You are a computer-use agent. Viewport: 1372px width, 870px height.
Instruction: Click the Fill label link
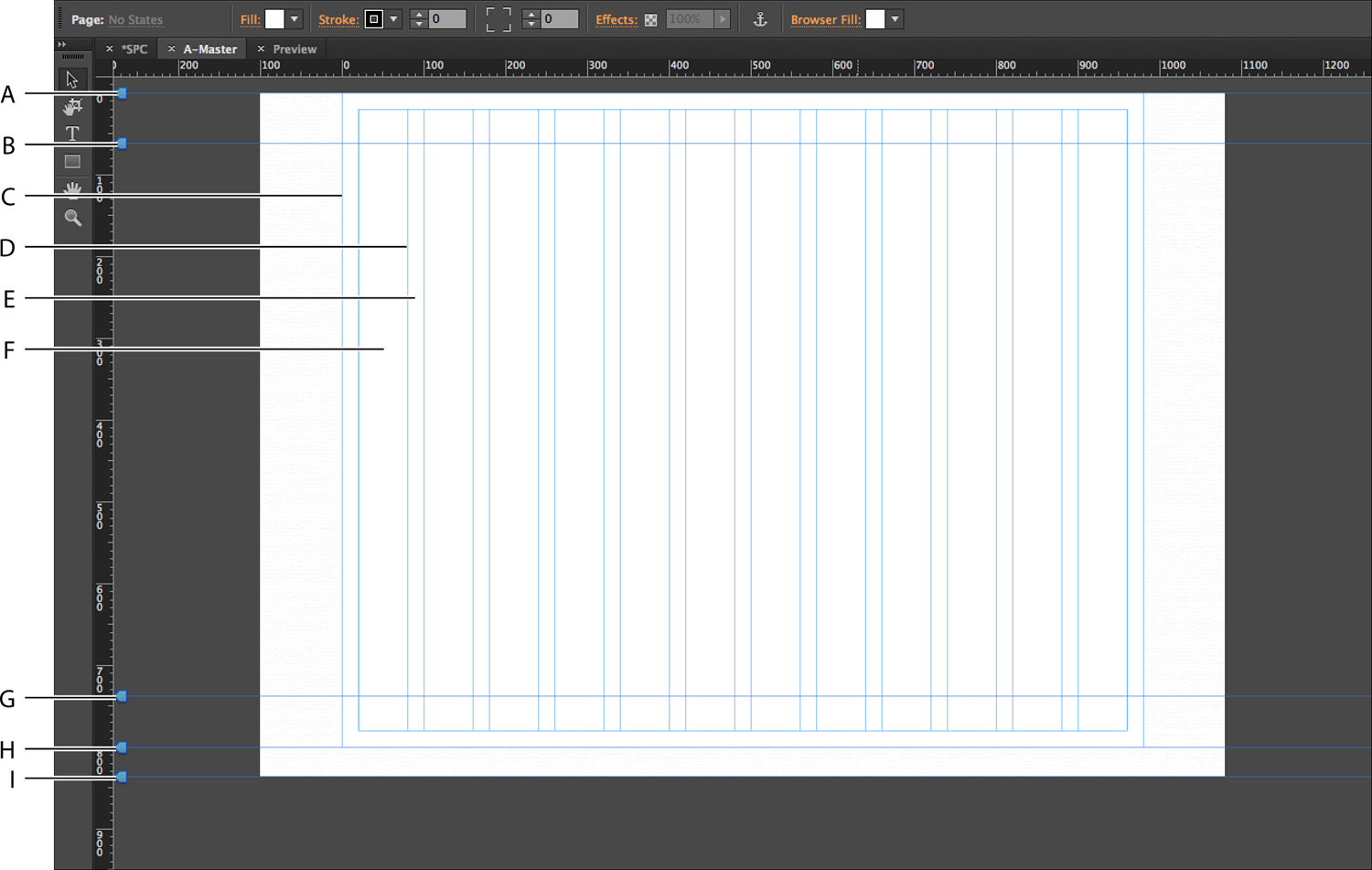tap(251, 20)
